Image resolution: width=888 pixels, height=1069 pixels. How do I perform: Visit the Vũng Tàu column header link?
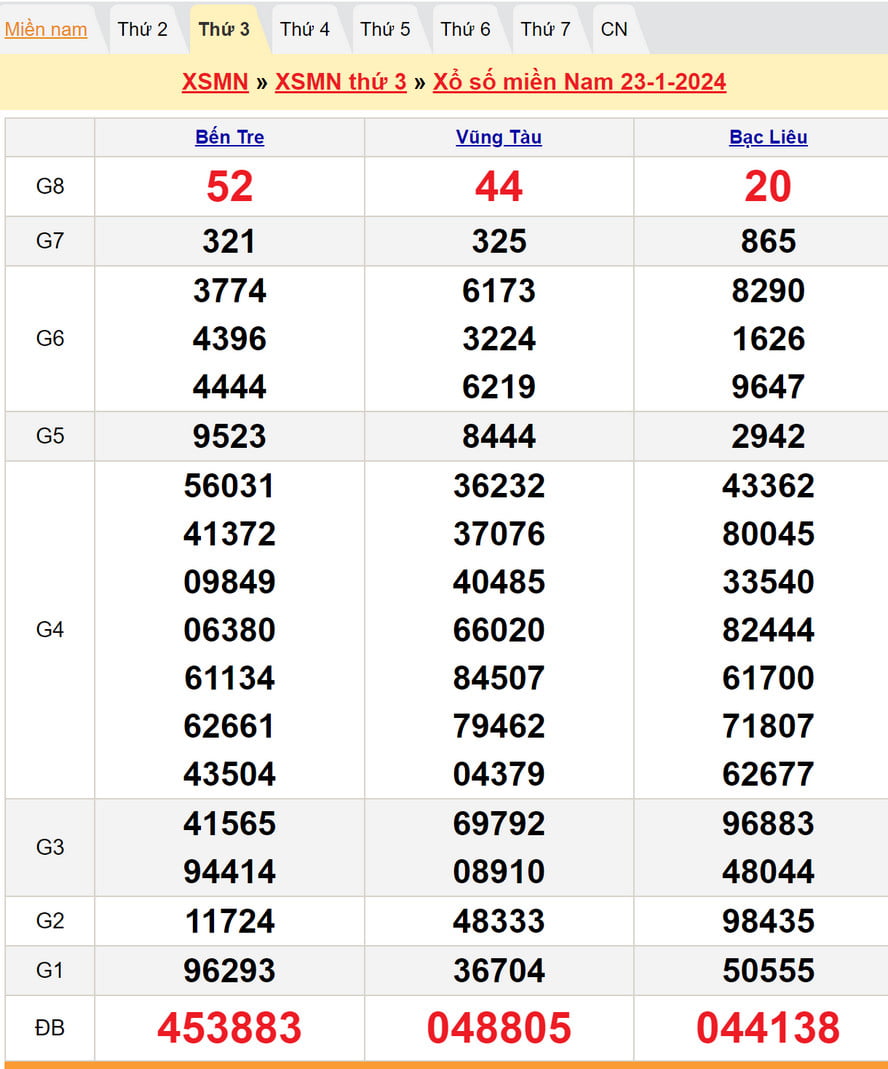click(x=499, y=137)
